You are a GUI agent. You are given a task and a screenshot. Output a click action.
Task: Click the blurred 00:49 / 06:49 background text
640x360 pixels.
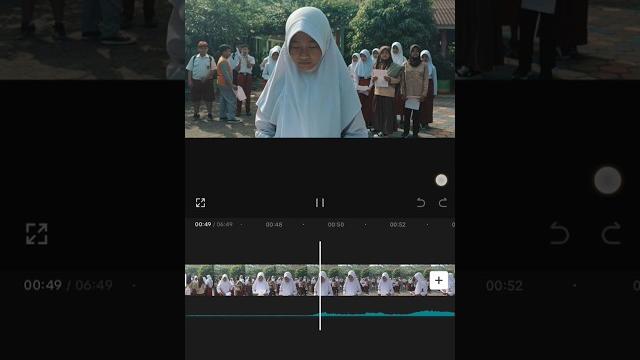click(68, 285)
